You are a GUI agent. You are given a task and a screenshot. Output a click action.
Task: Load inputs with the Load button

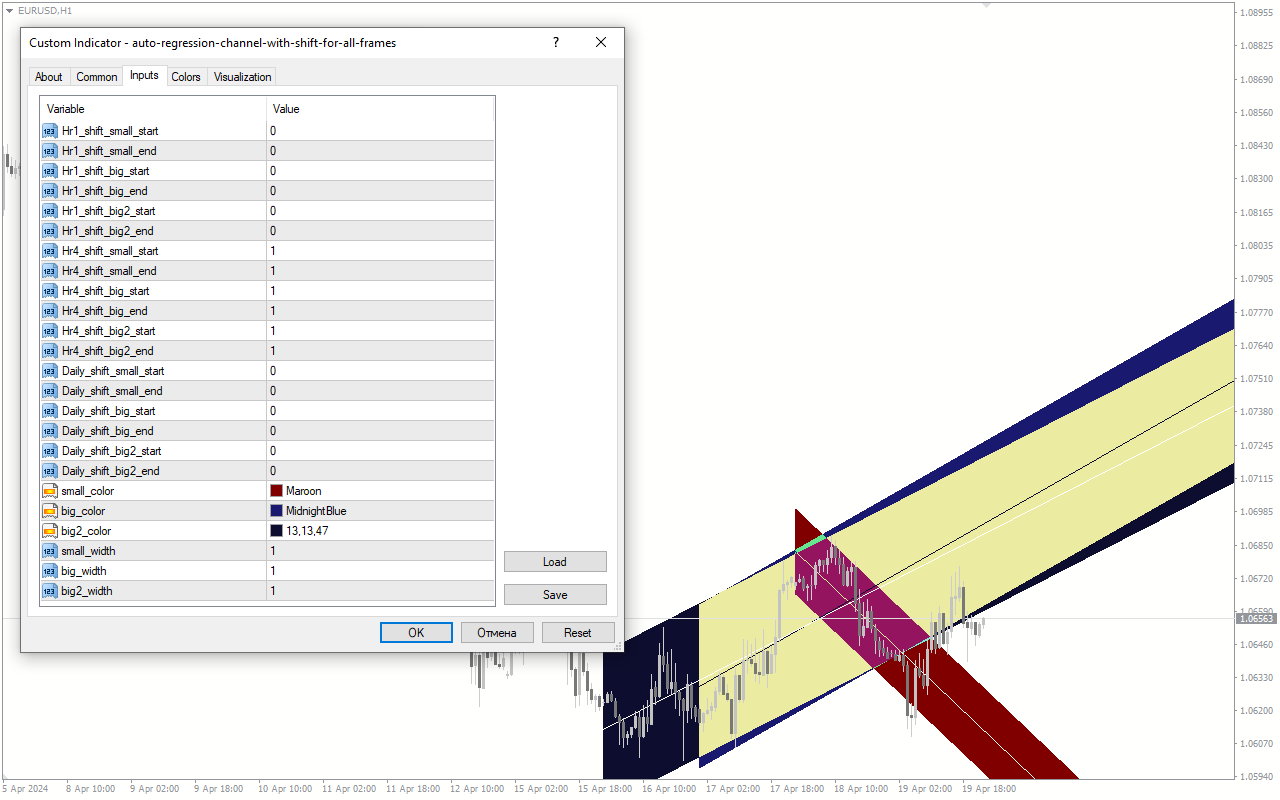[x=555, y=562]
